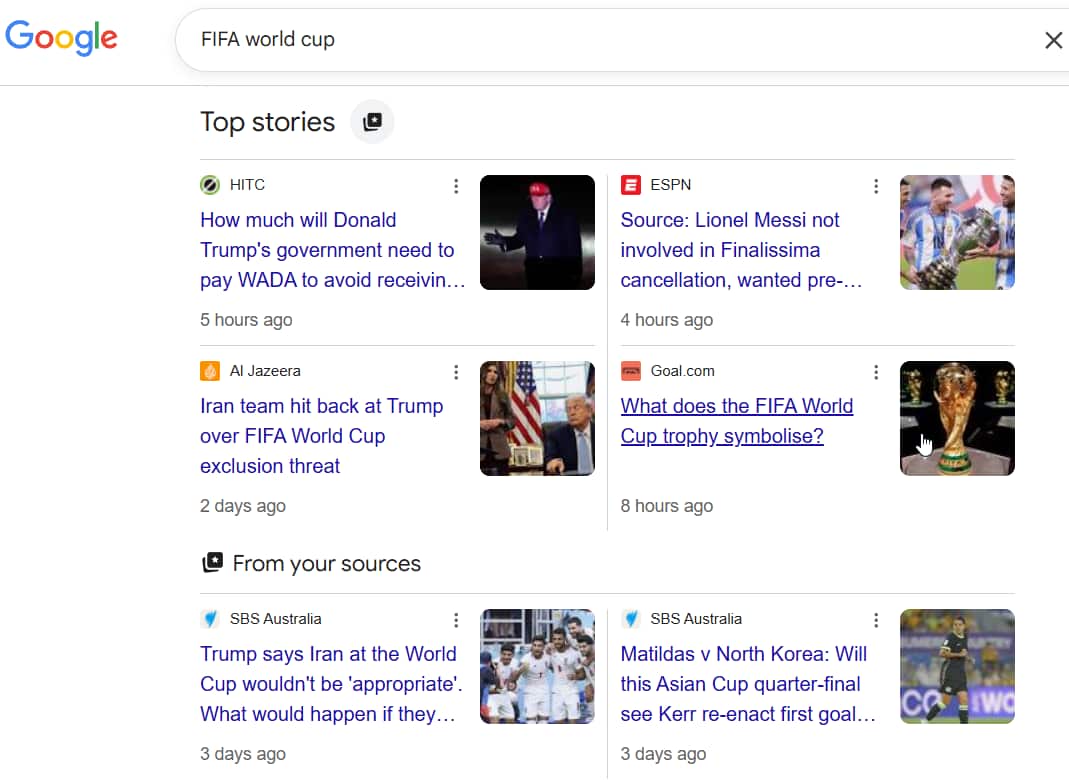Select the ESPN publisher icon
This screenshot has height=780, width=1069.
coord(630,185)
